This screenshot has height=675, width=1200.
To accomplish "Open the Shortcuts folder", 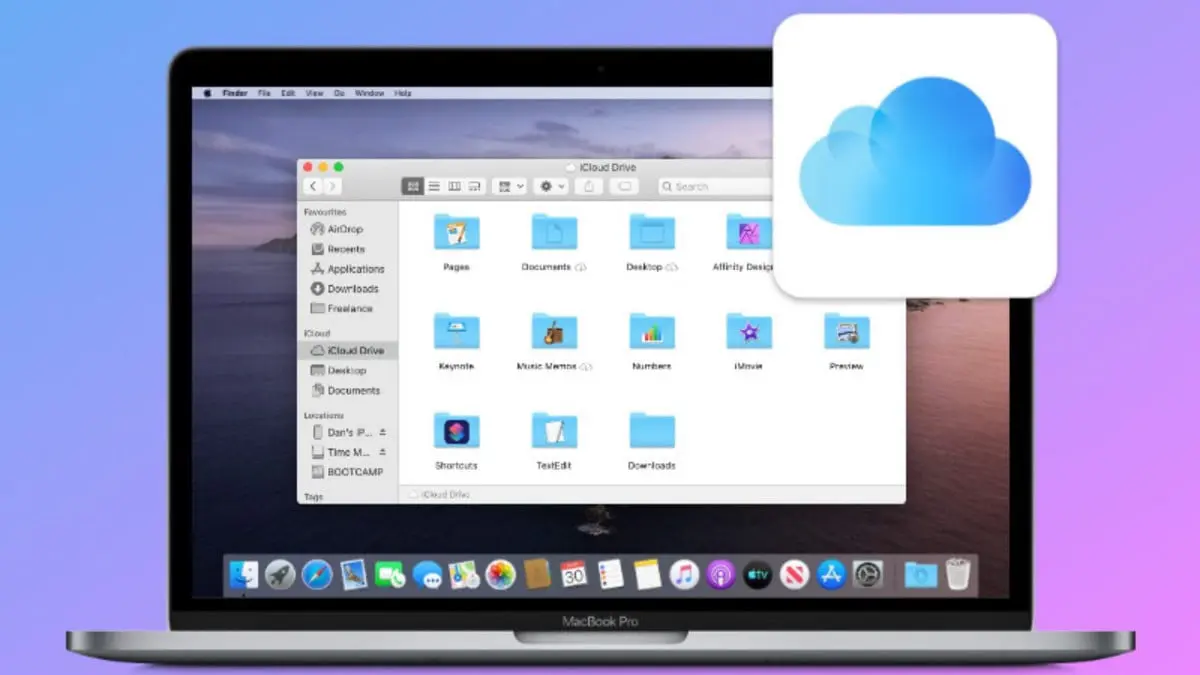I will [456, 430].
